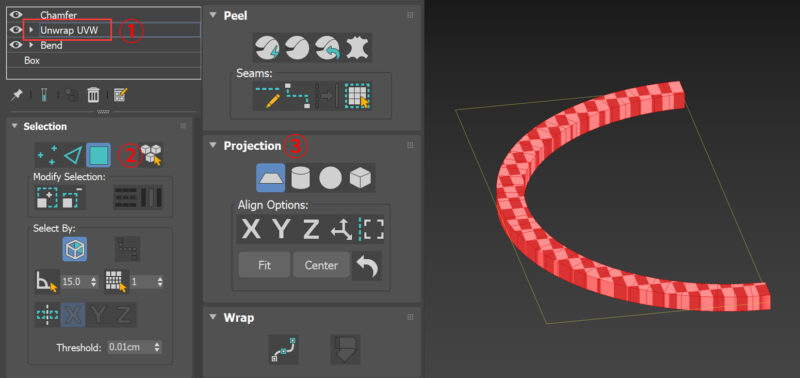800x378 pixels.
Task: Apply Box Map projection
Action: 360,178
